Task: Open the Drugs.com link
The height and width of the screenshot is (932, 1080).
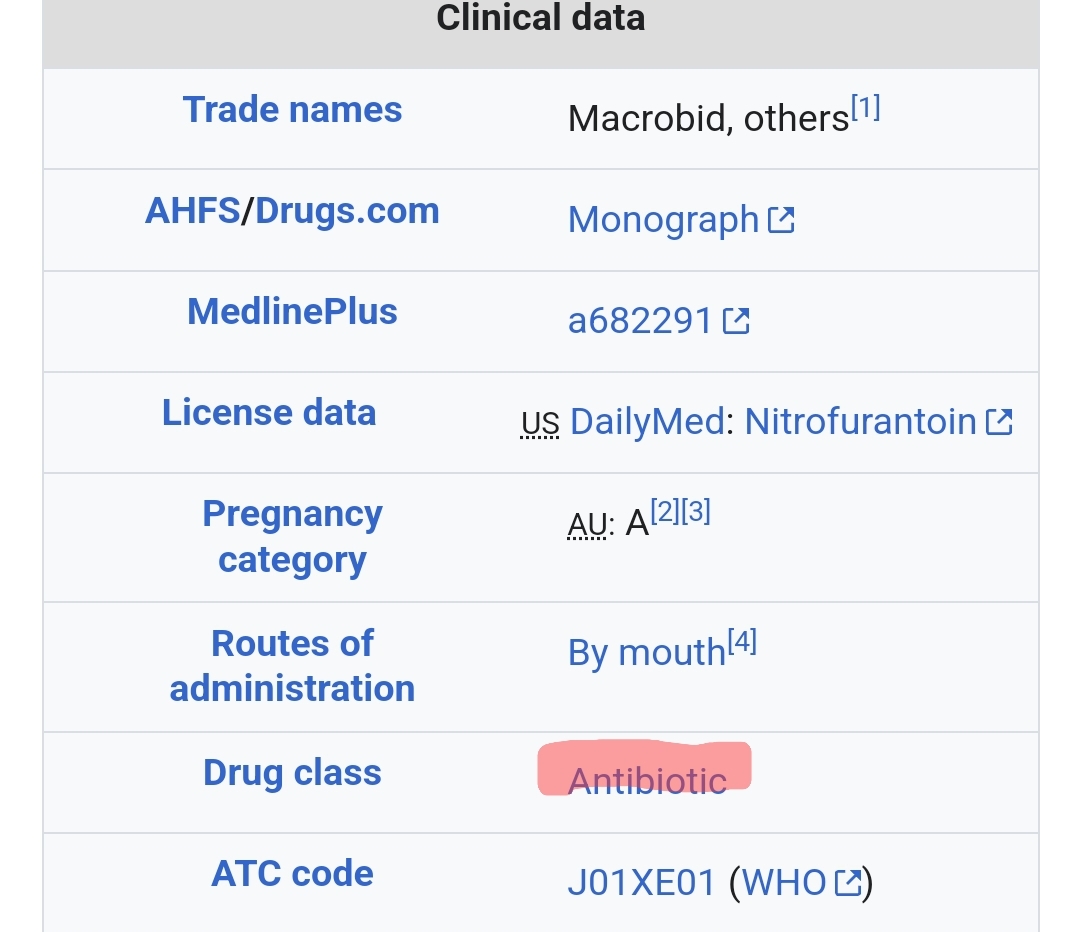Action: click(347, 211)
